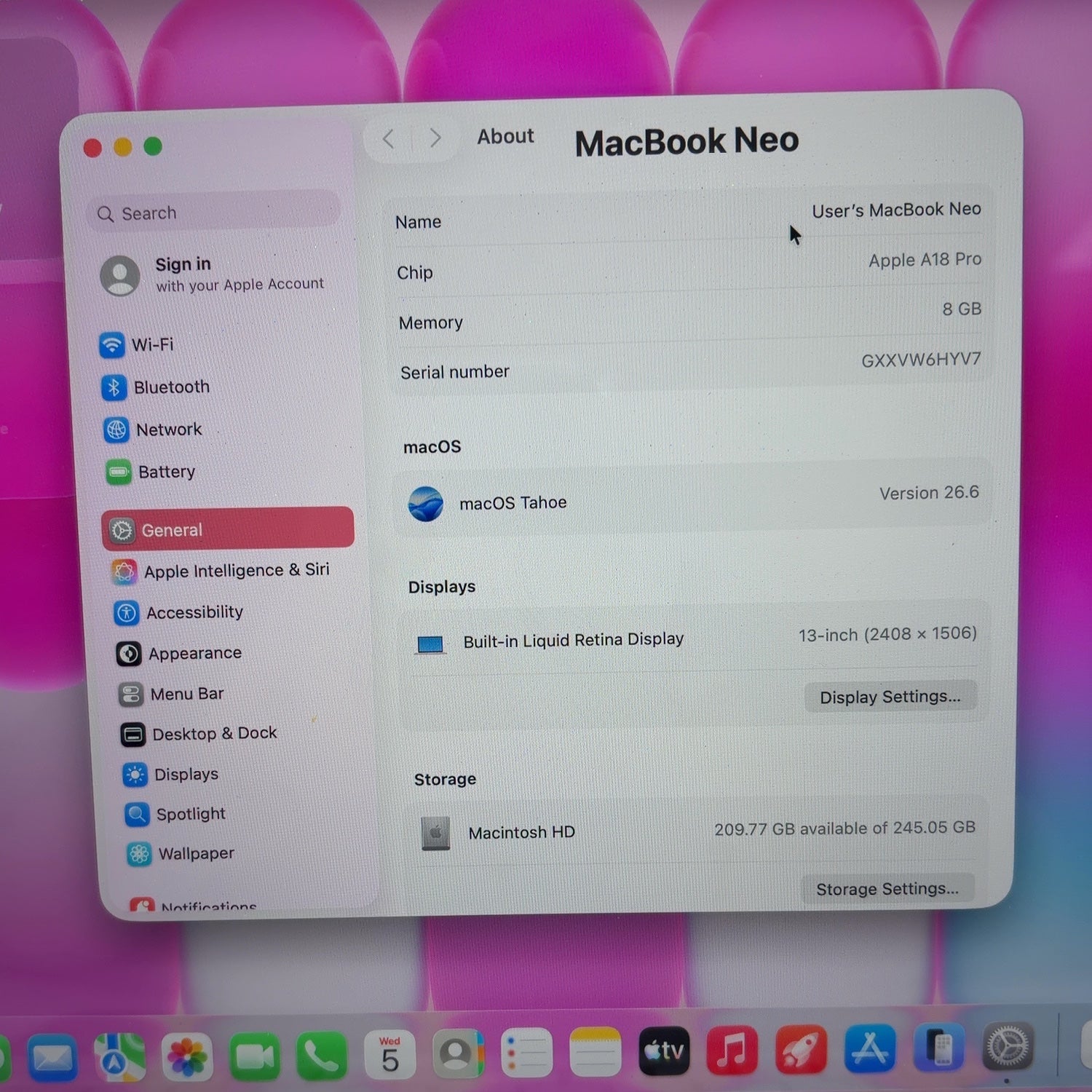Click 209.77 GB available of 245.05 GB
The image size is (1092, 1092).
(844, 828)
